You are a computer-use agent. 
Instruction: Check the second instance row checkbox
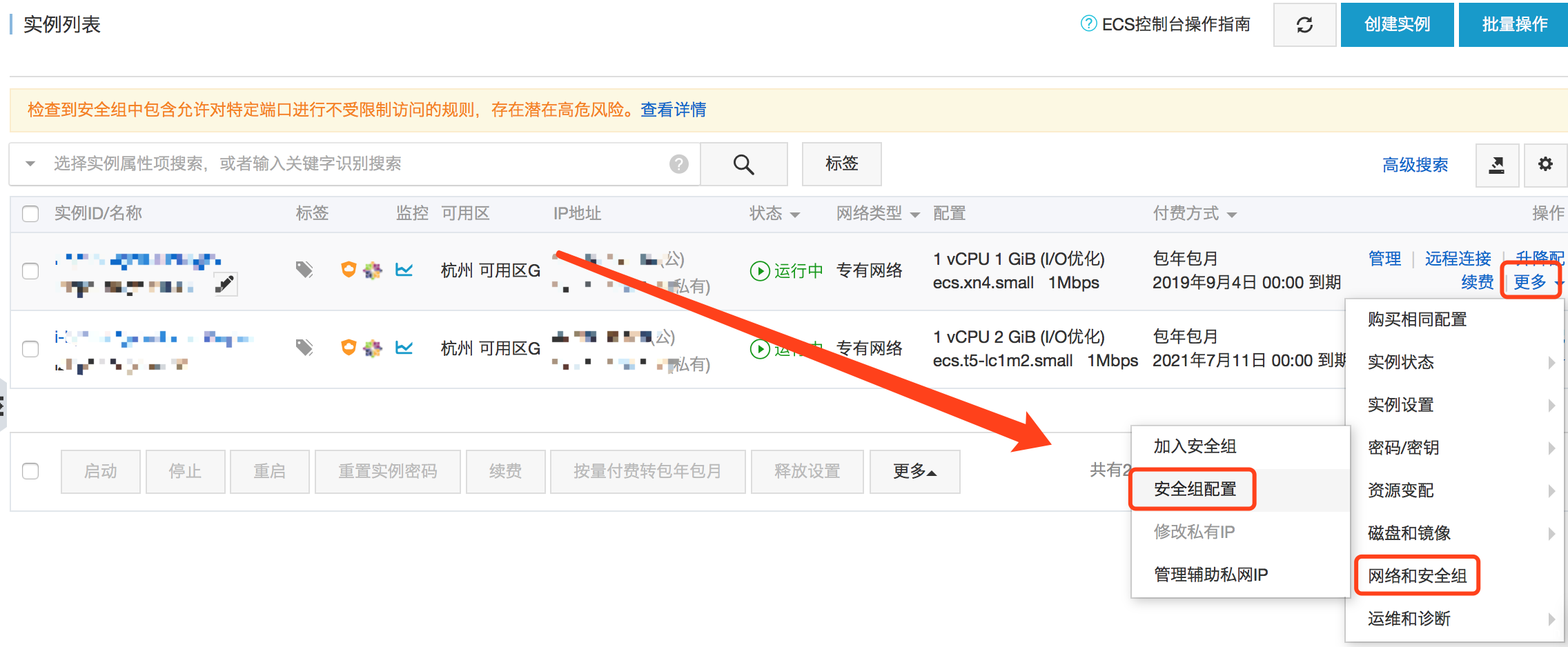(30, 349)
